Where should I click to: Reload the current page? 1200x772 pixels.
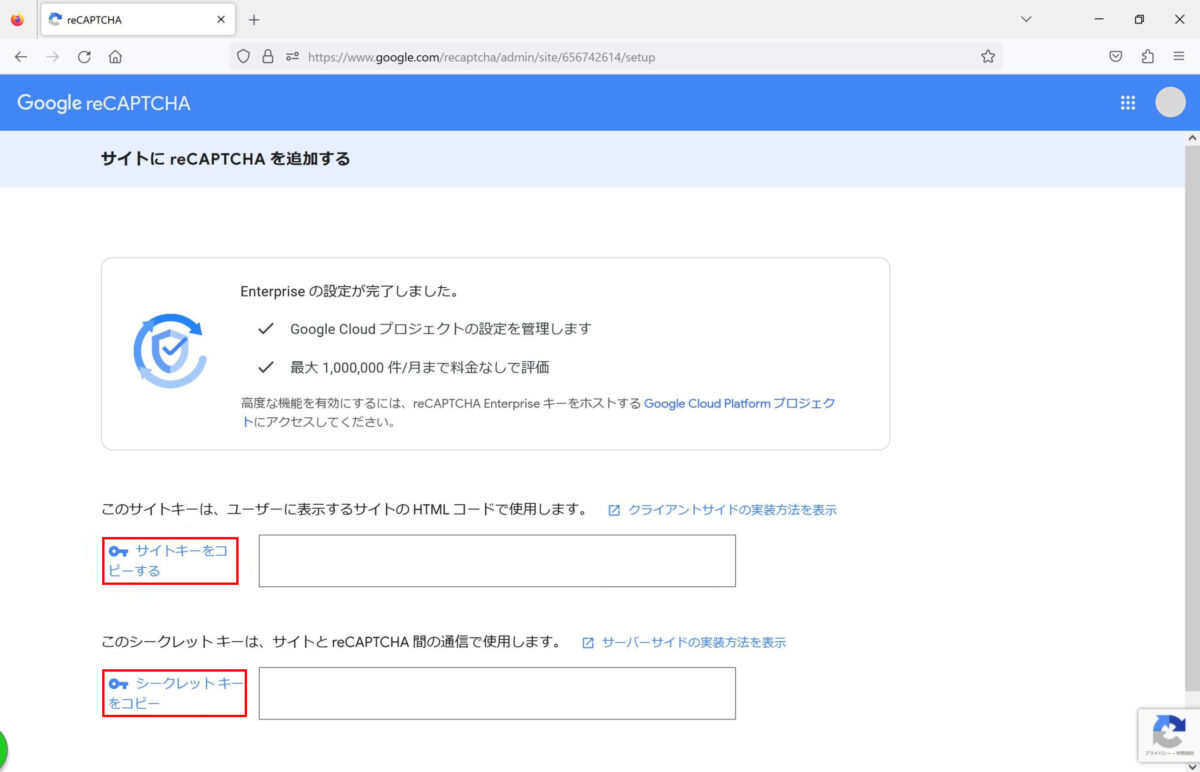pyautogui.click(x=84, y=57)
